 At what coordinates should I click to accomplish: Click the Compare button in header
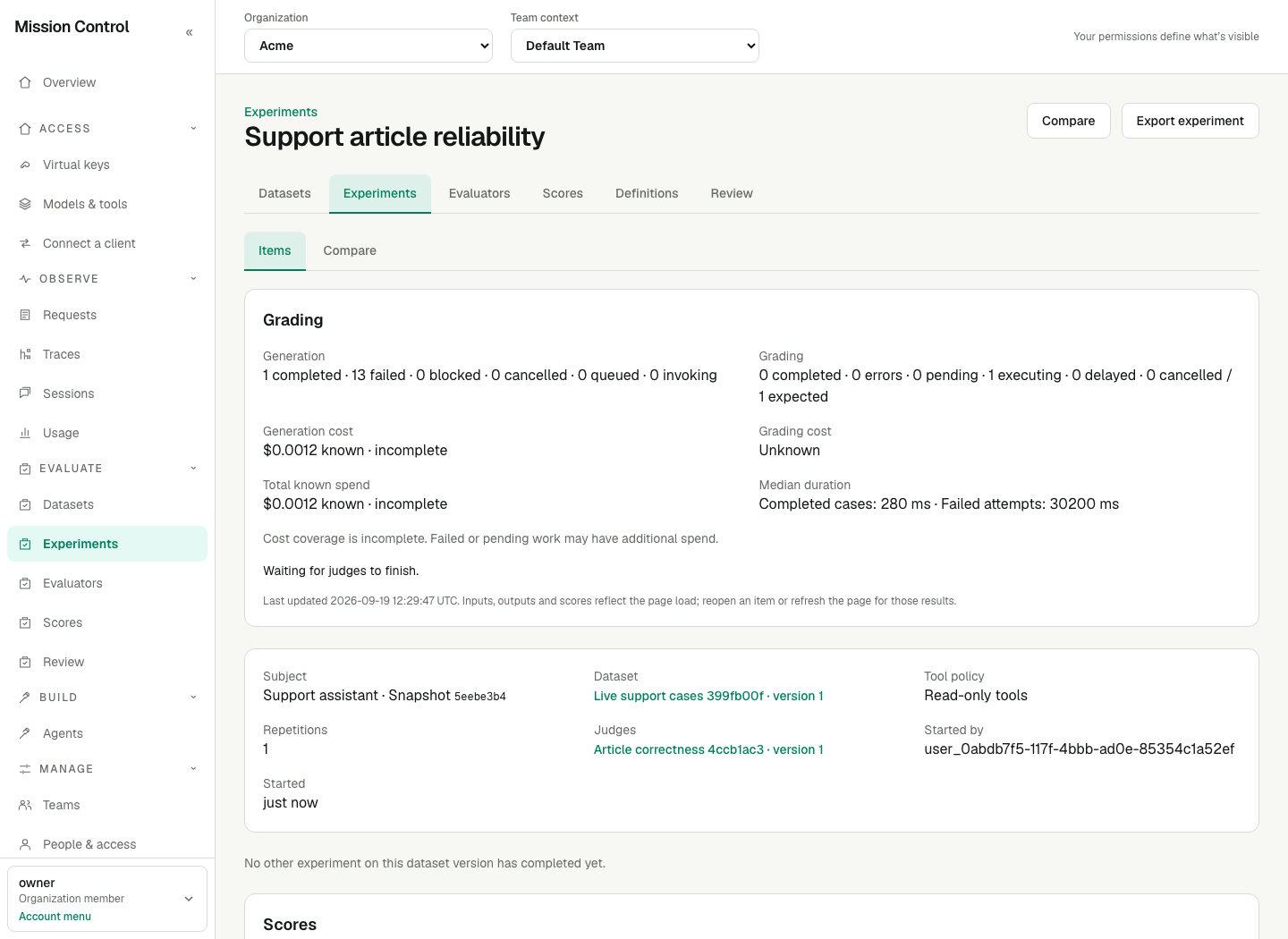click(1068, 121)
